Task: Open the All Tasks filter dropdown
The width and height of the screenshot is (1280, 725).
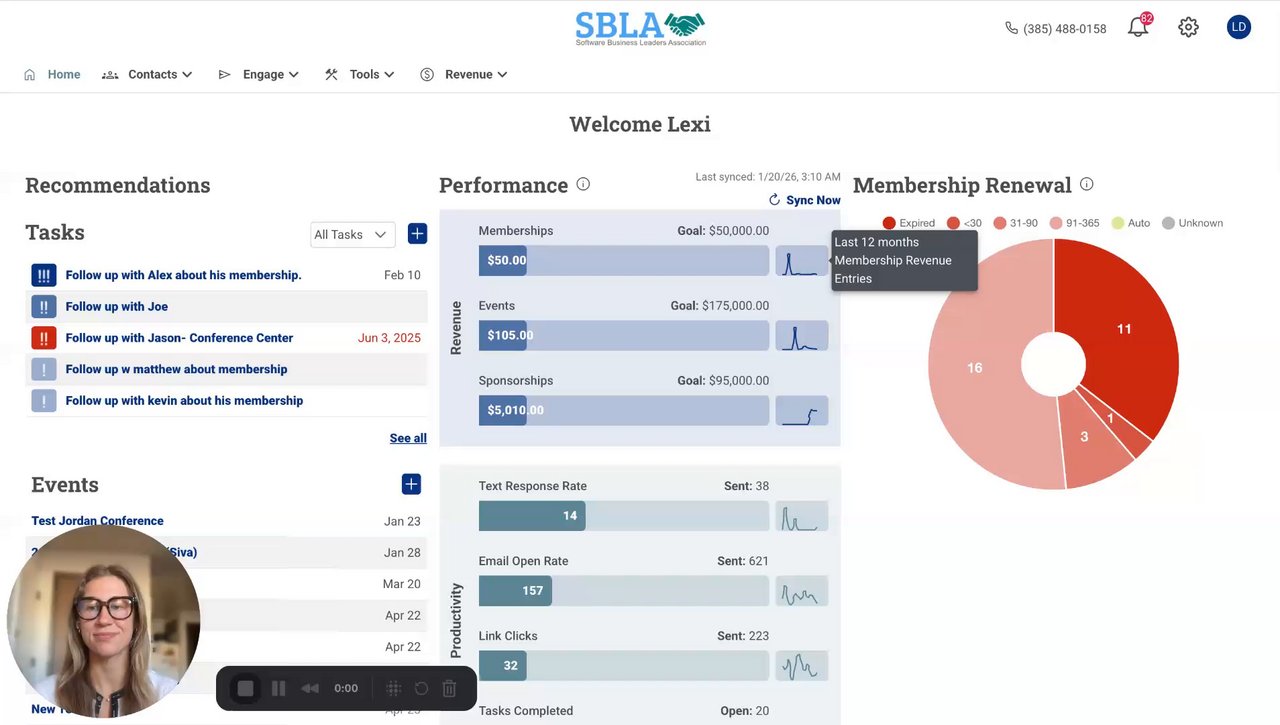Action: coord(352,234)
